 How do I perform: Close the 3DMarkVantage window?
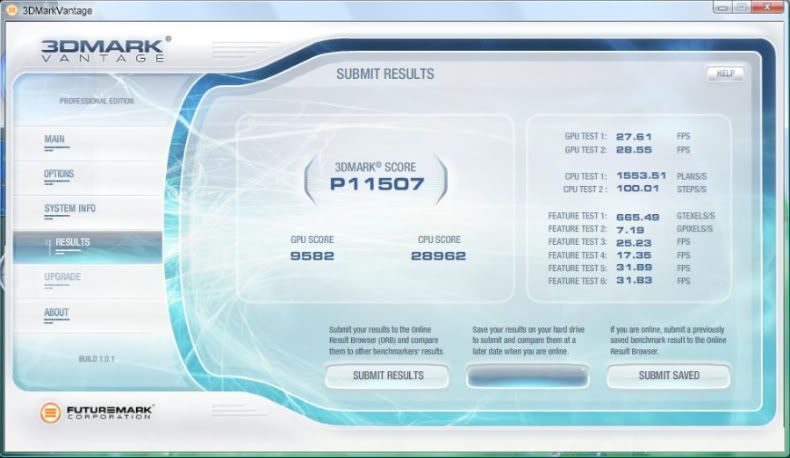(766, 8)
